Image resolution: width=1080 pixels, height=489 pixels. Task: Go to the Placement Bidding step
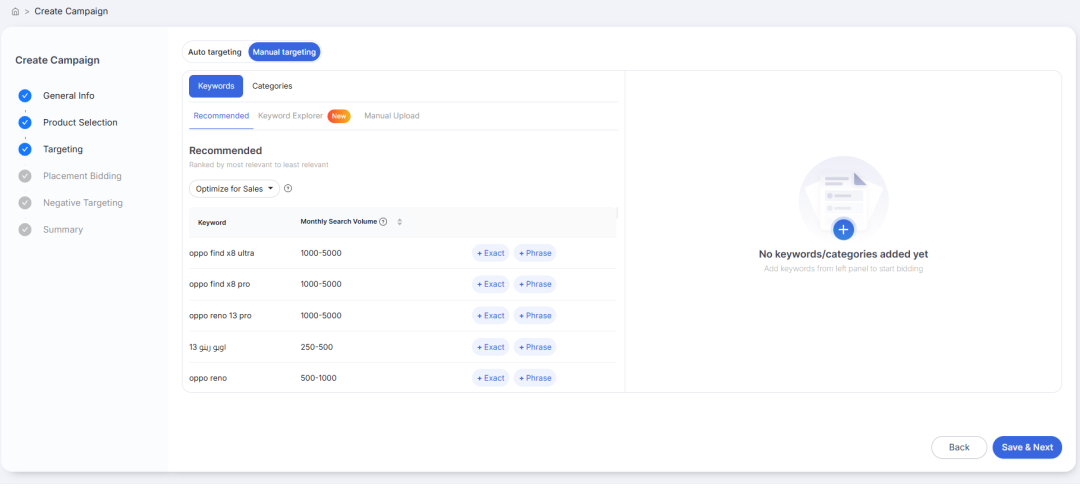pos(82,176)
